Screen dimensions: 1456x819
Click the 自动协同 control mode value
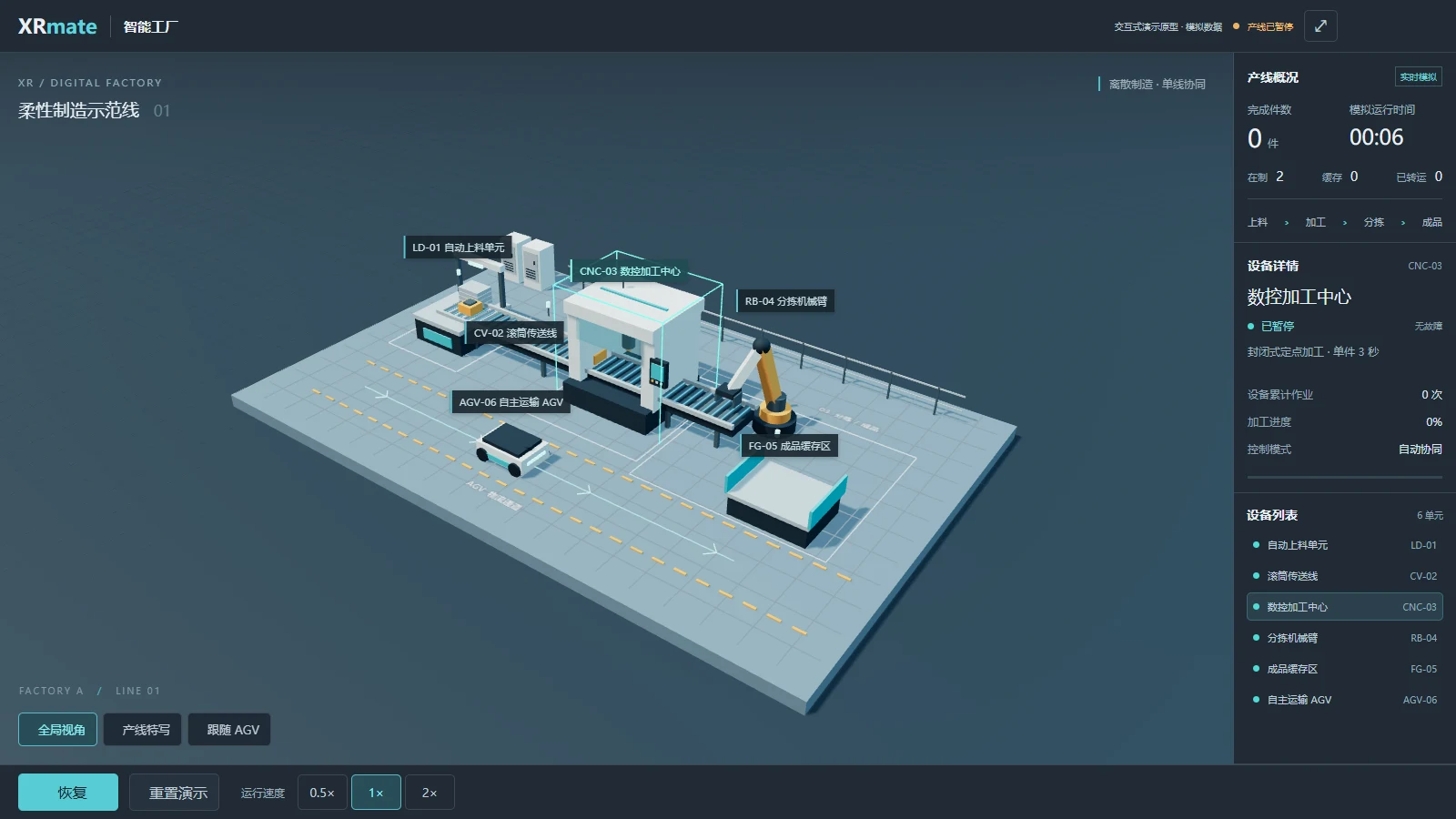[1420, 450]
